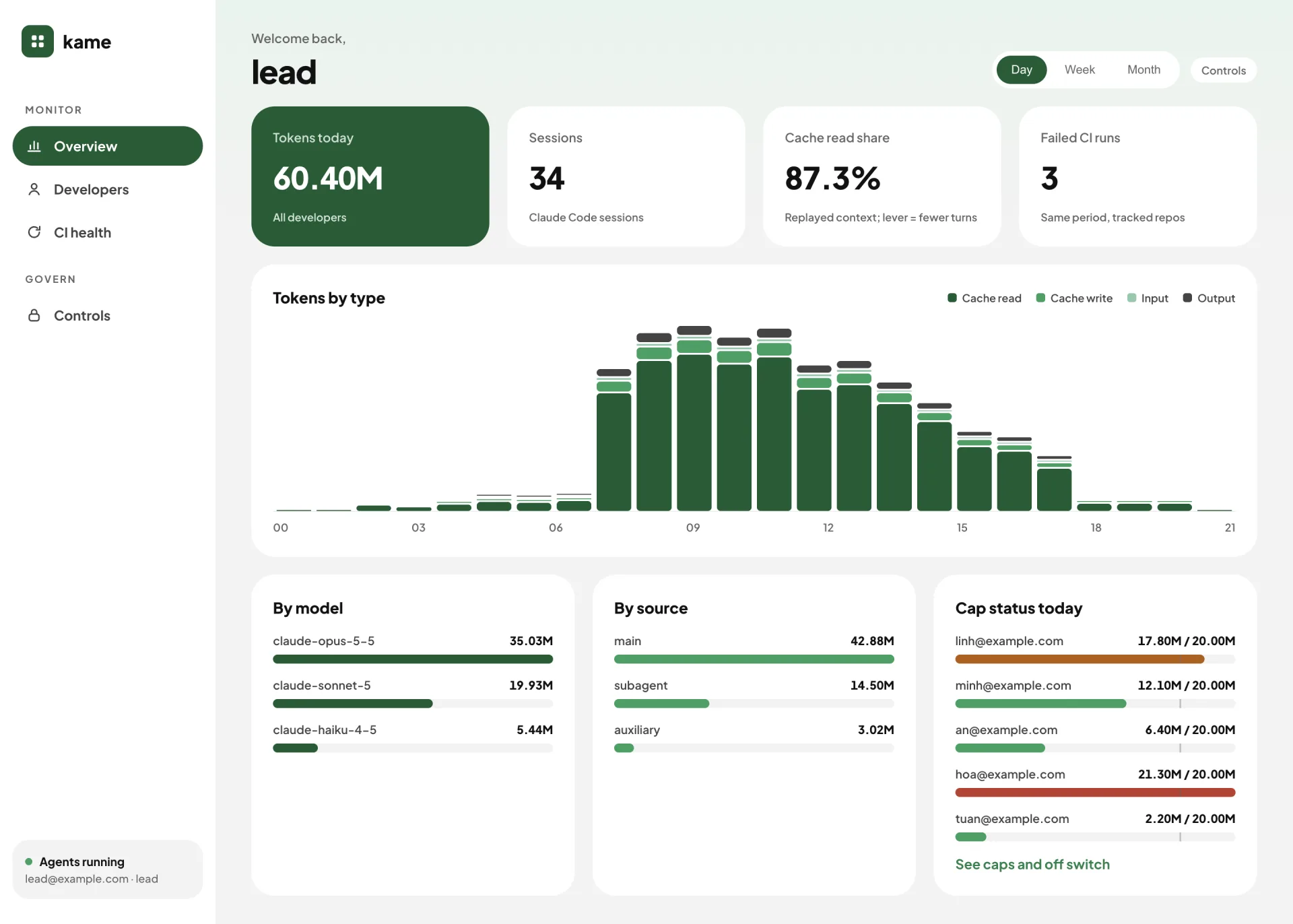1293x924 pixels.
Task: Click the claude-haiku-4-5 usage bar
Action: (x=413, y=748)
